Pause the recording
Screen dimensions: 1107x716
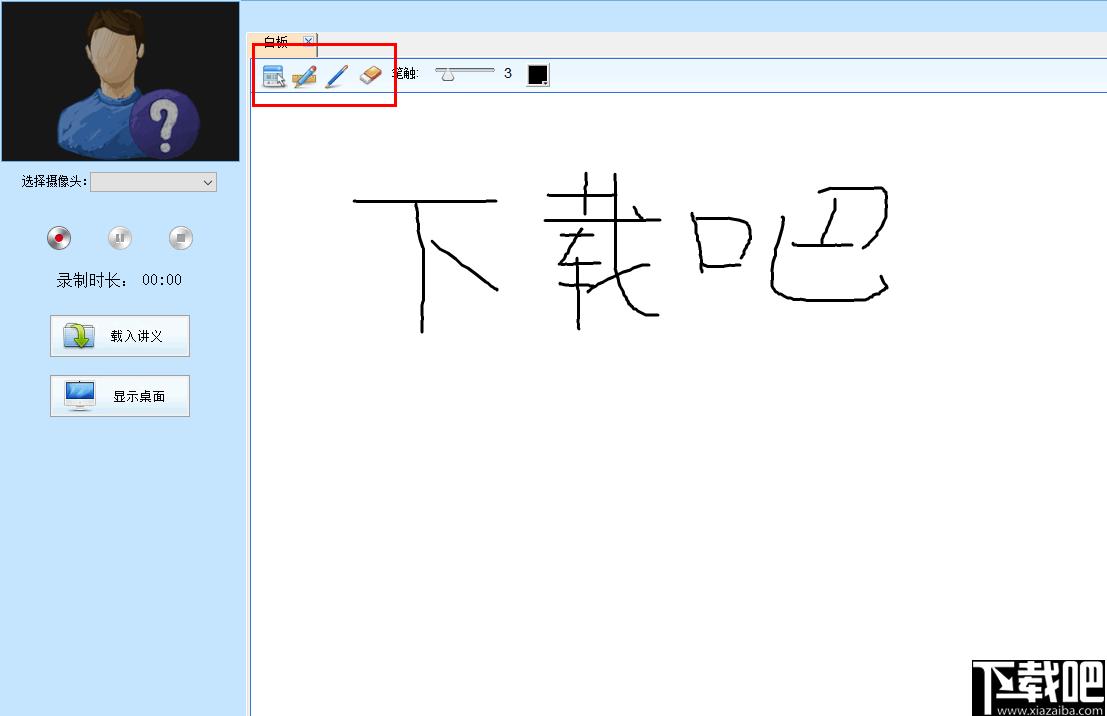[x=120, y=238]
